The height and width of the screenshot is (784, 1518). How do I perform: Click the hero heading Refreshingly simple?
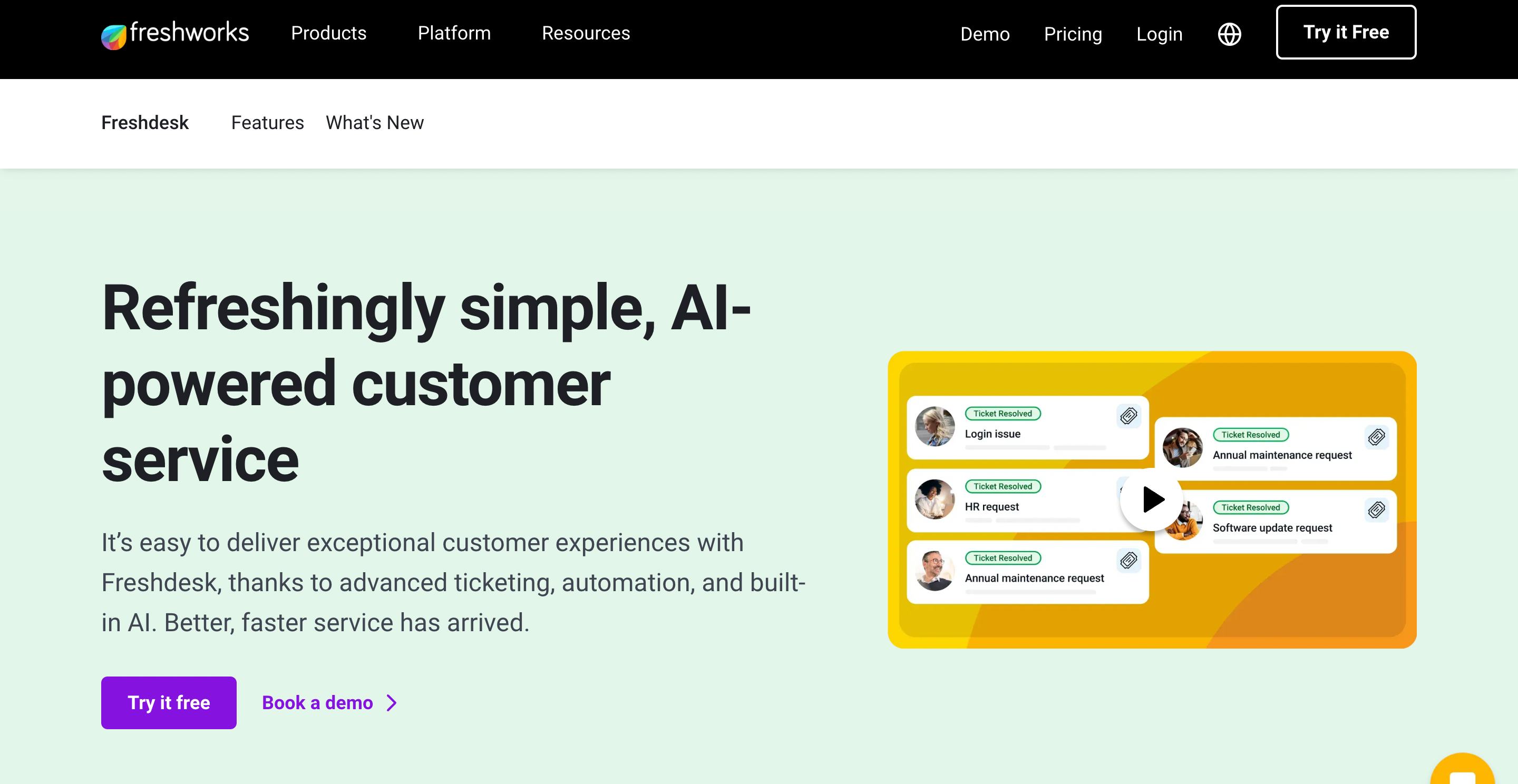point(426,383)
